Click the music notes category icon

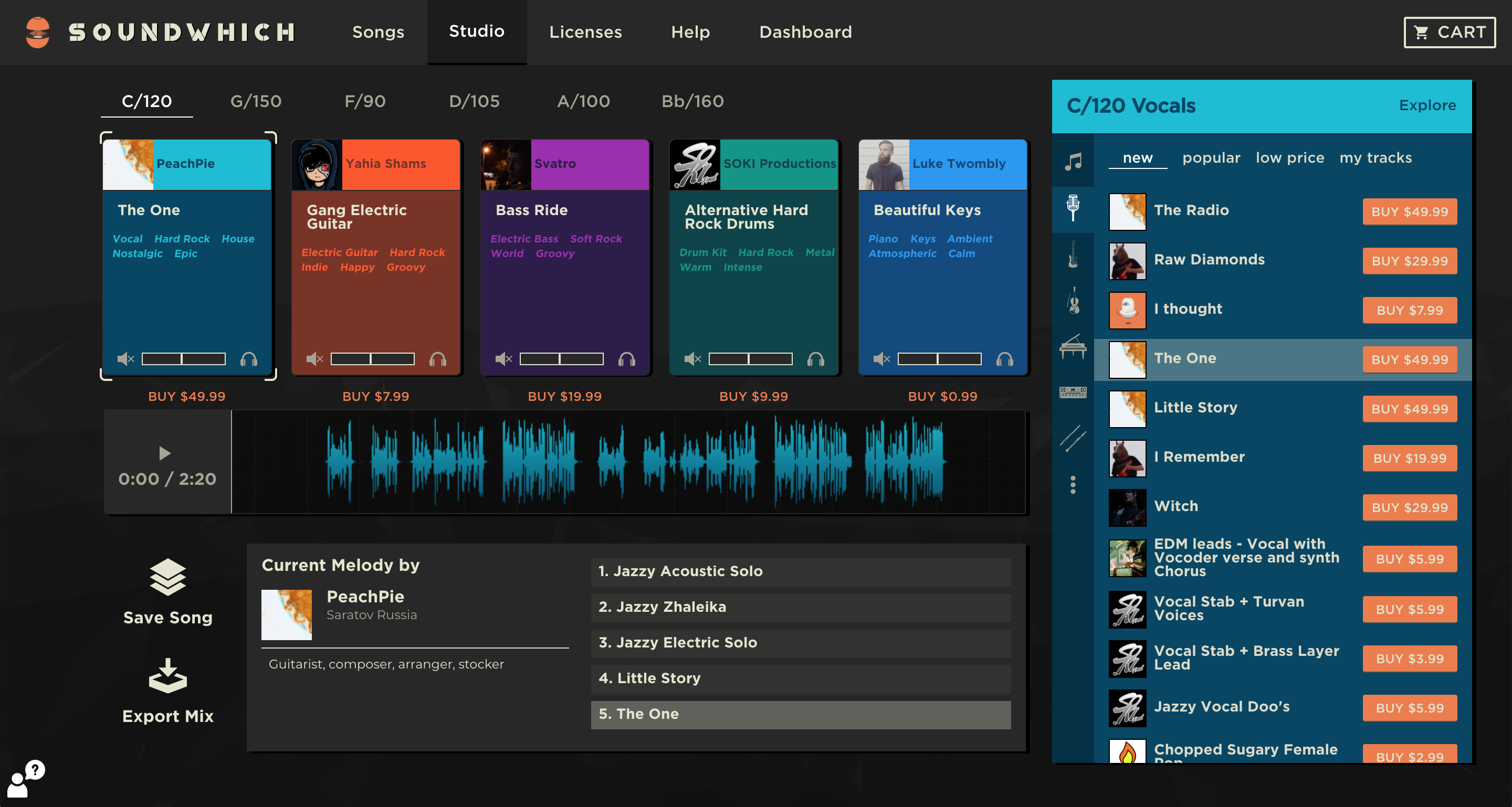(1073, 161)
